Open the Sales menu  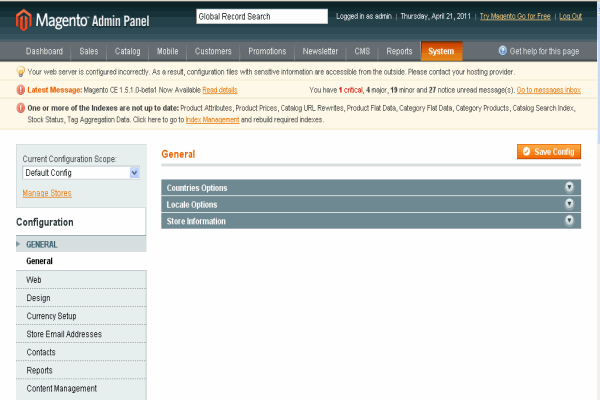[89, 51]
